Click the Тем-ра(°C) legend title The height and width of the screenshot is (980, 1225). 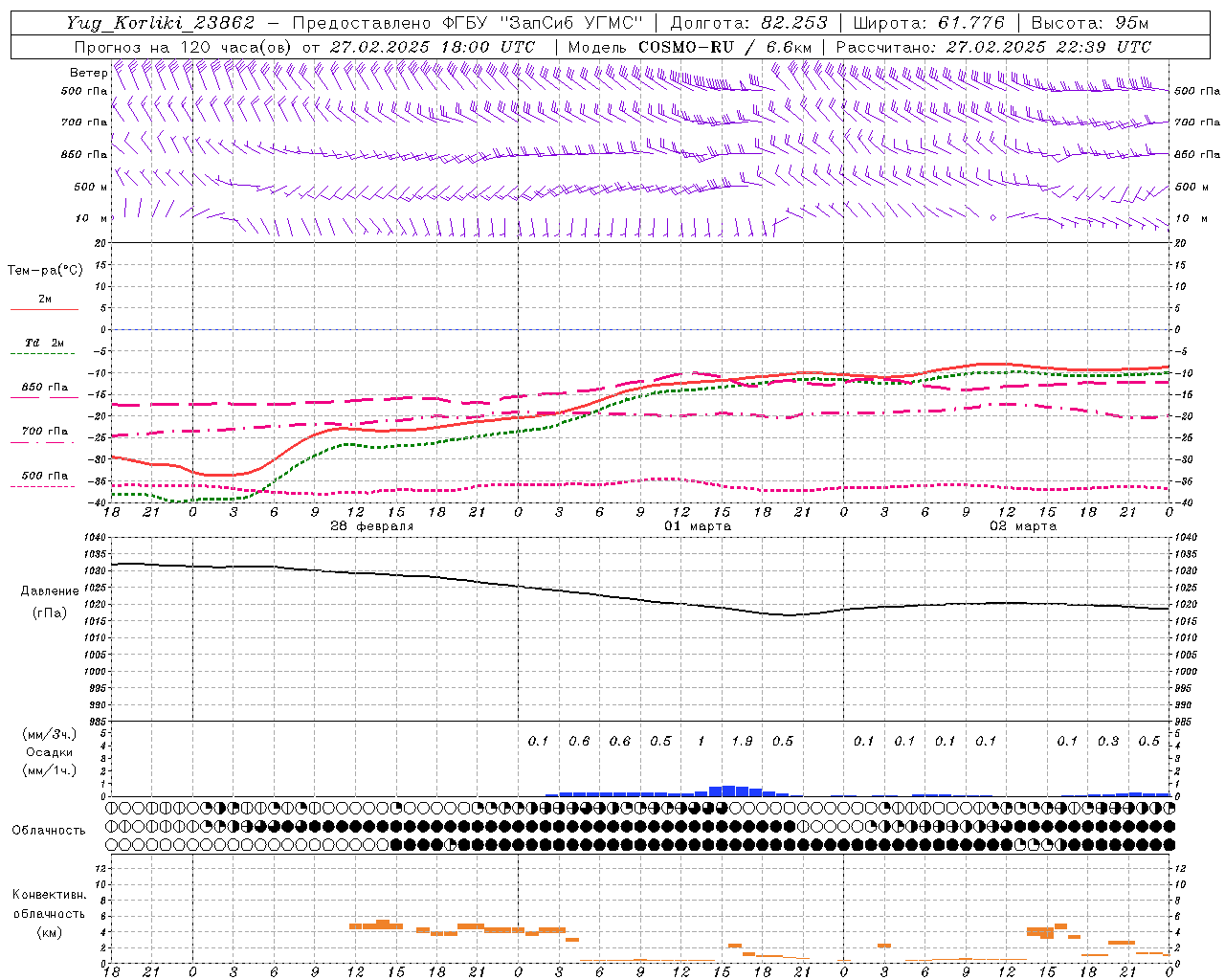coord(45,271)
